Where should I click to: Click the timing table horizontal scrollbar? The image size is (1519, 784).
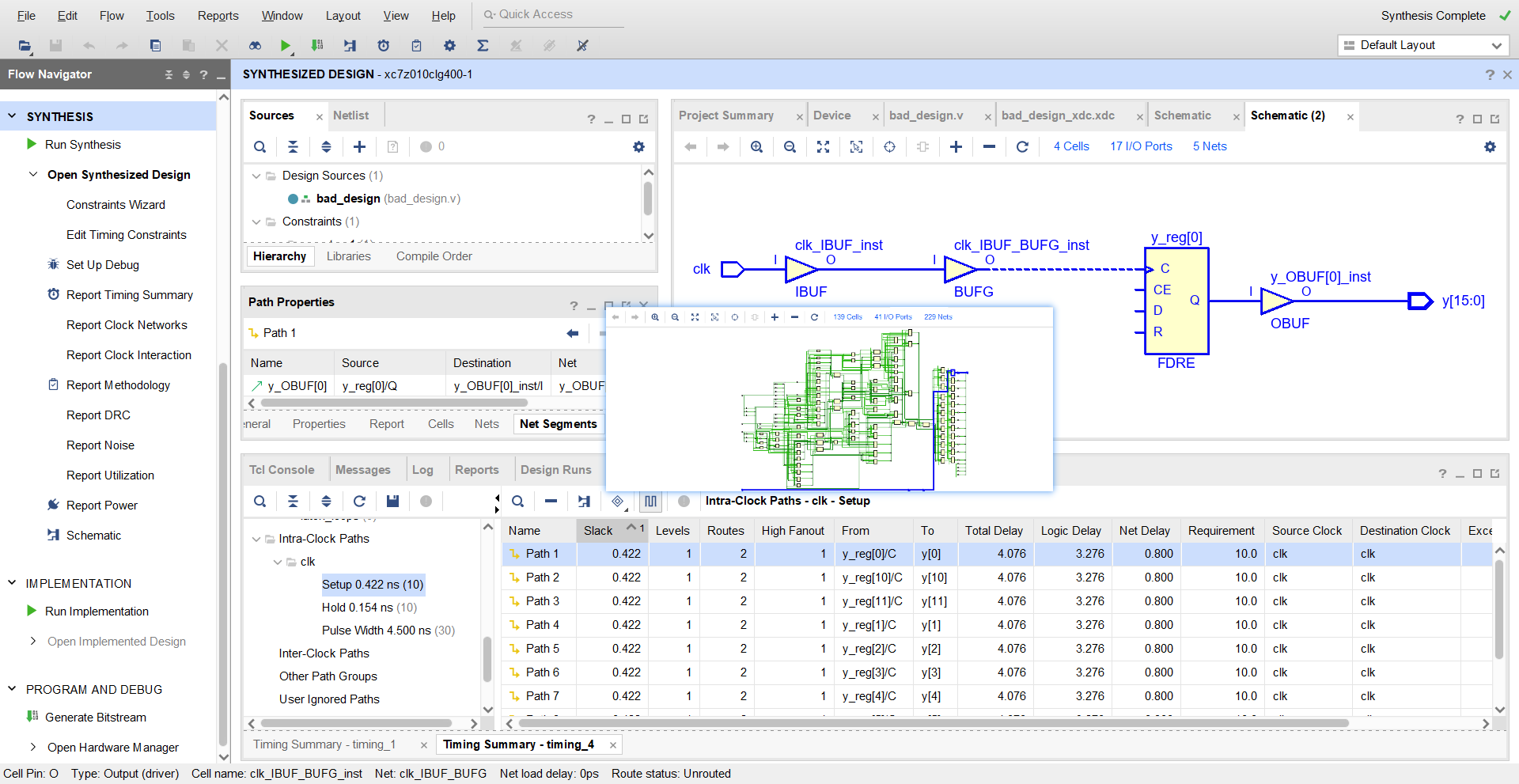[x=934, y=723]
